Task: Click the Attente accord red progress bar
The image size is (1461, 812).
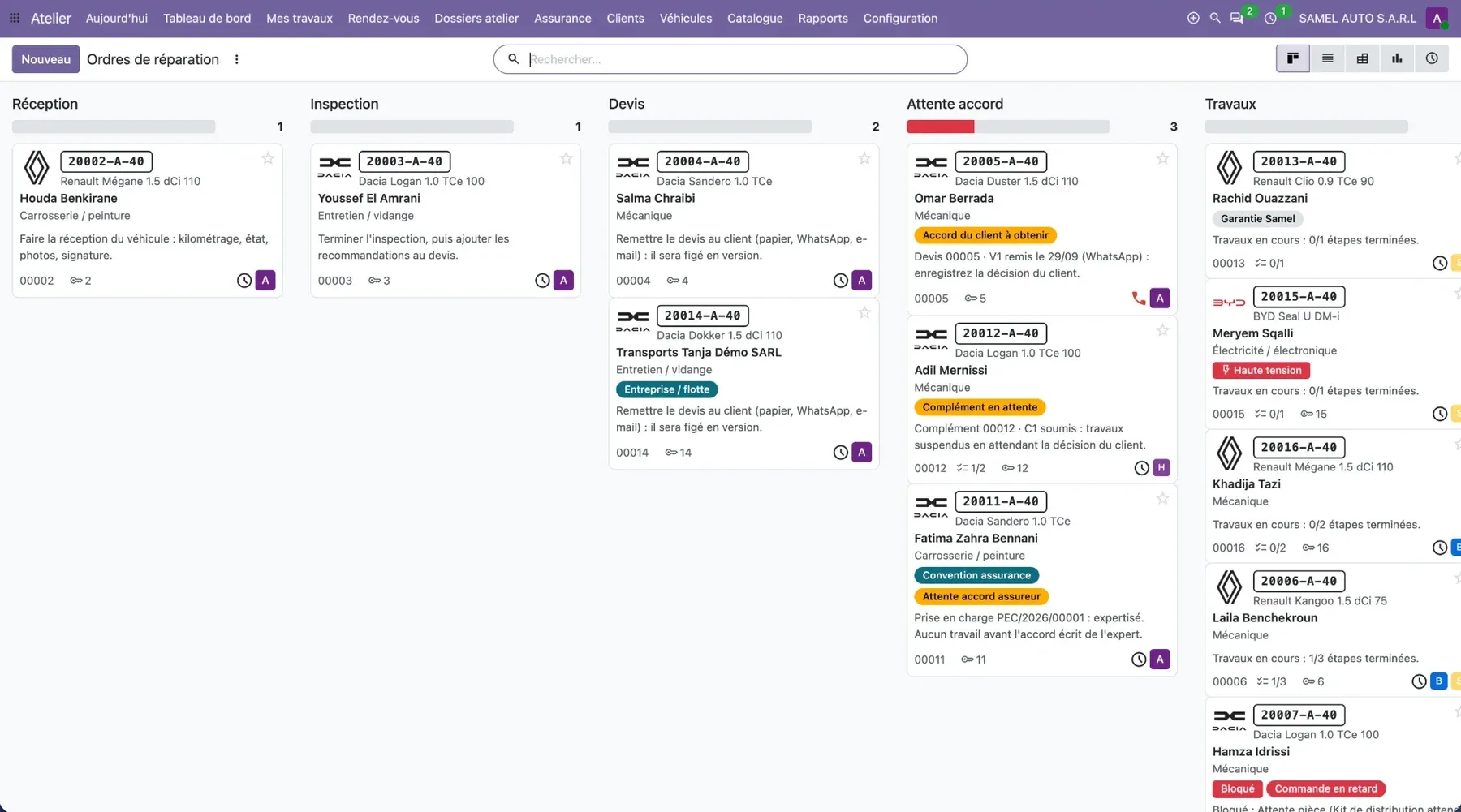Action: [940, 127]
